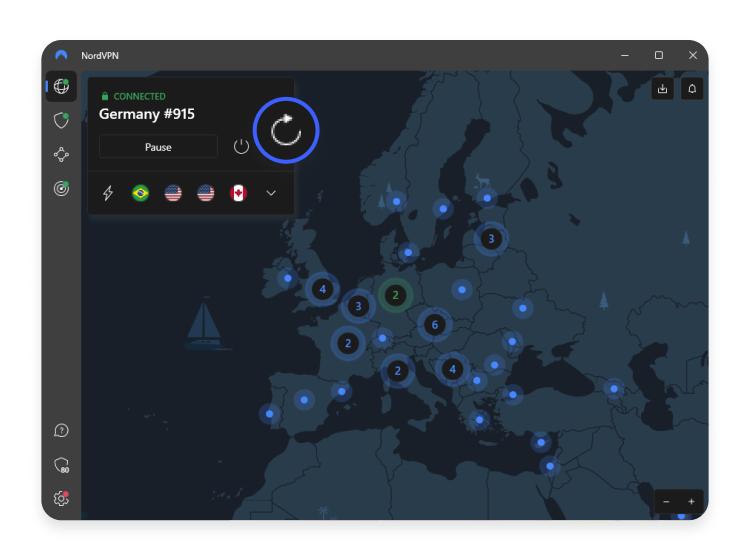Select the central Europe cluster marked 6
Image resolution: width=750 pixels, height=560 pixels.
(435, 325)
